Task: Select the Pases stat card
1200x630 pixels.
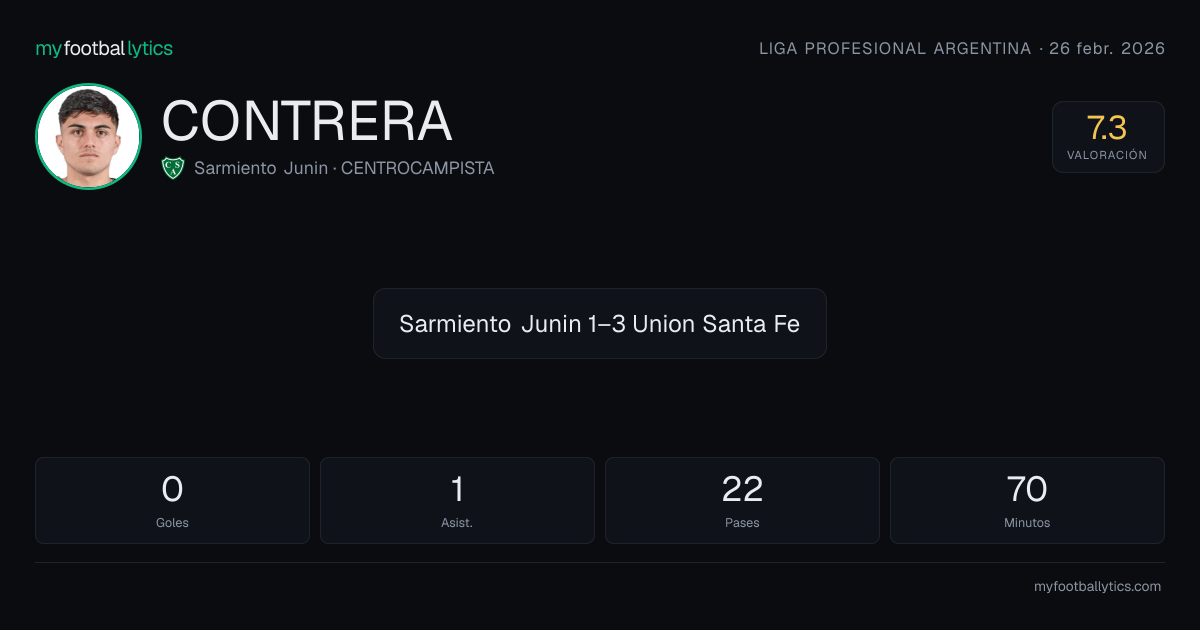Action: (742, 500)
